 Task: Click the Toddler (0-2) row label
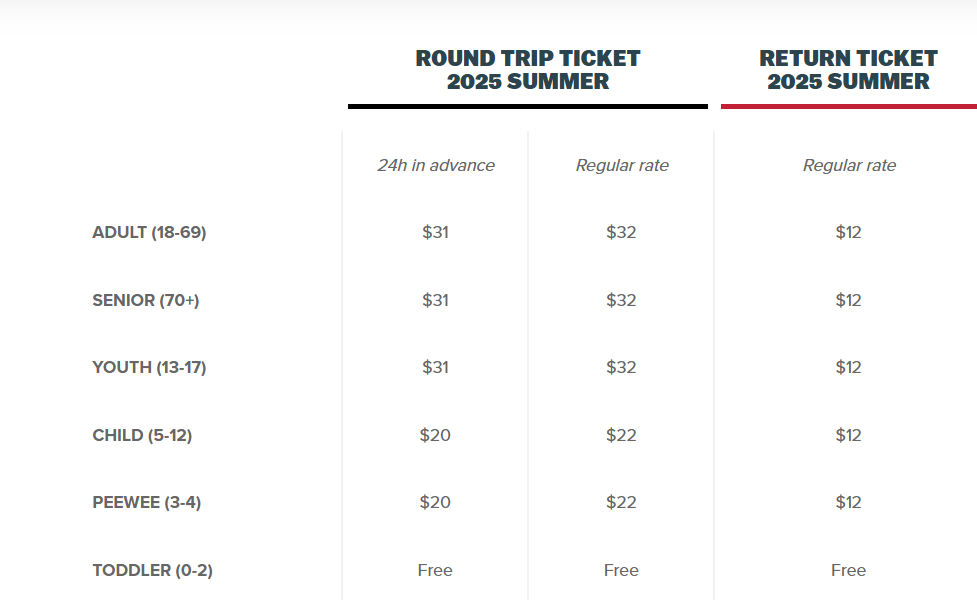(152, 570)
